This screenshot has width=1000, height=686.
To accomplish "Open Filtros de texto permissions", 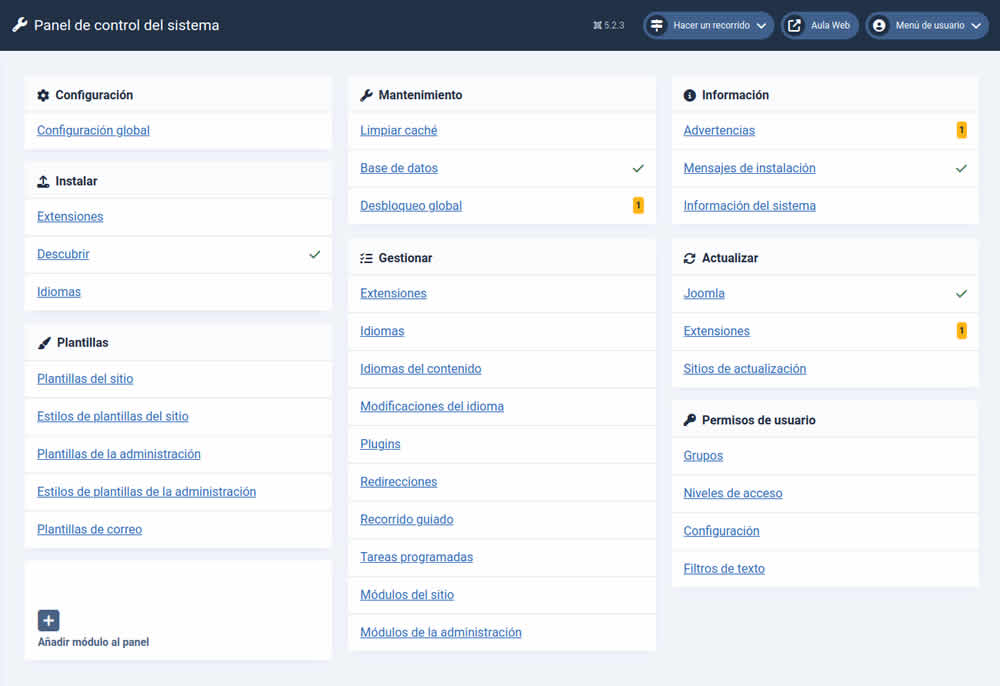I will click(724, 569).
